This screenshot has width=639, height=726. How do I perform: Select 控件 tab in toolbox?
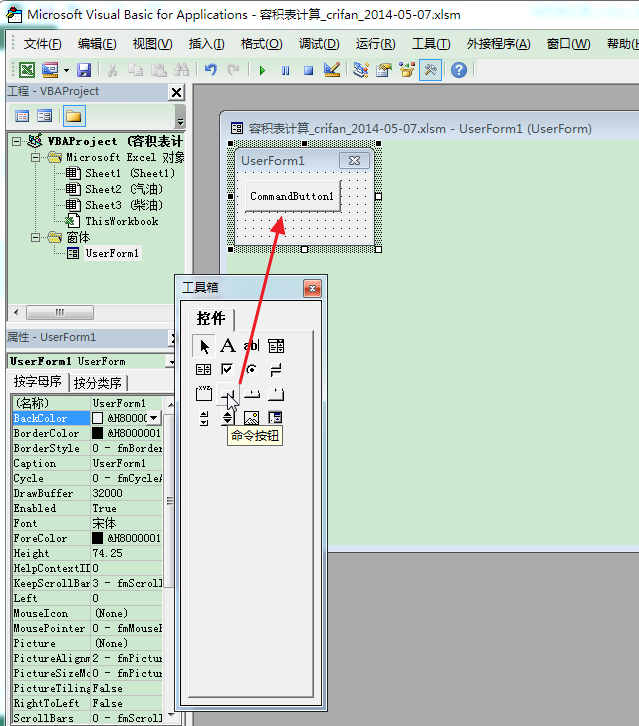point(211,319)
